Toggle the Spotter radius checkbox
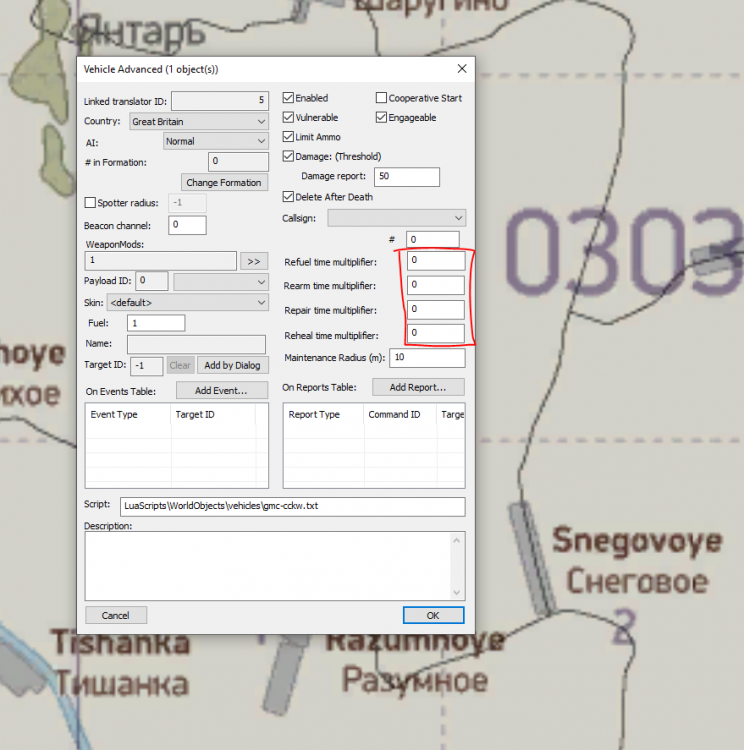Viewport: 744px width, 750px height. (x=91, y=202)
